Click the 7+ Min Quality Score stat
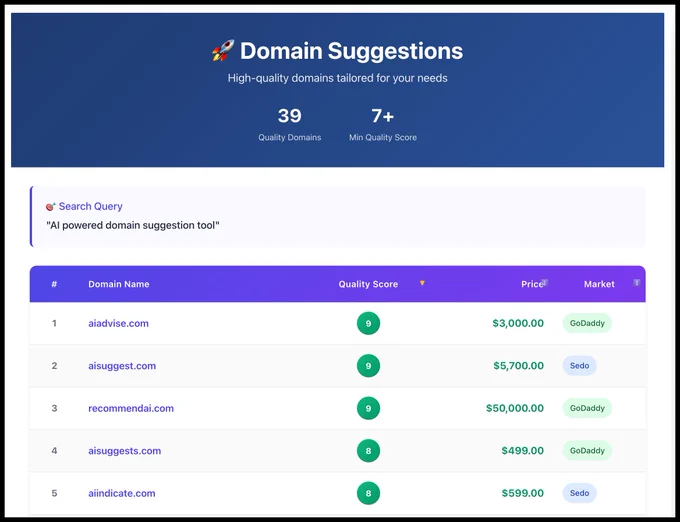The height and width of the screenshot is (522, 680). [383, 124]
